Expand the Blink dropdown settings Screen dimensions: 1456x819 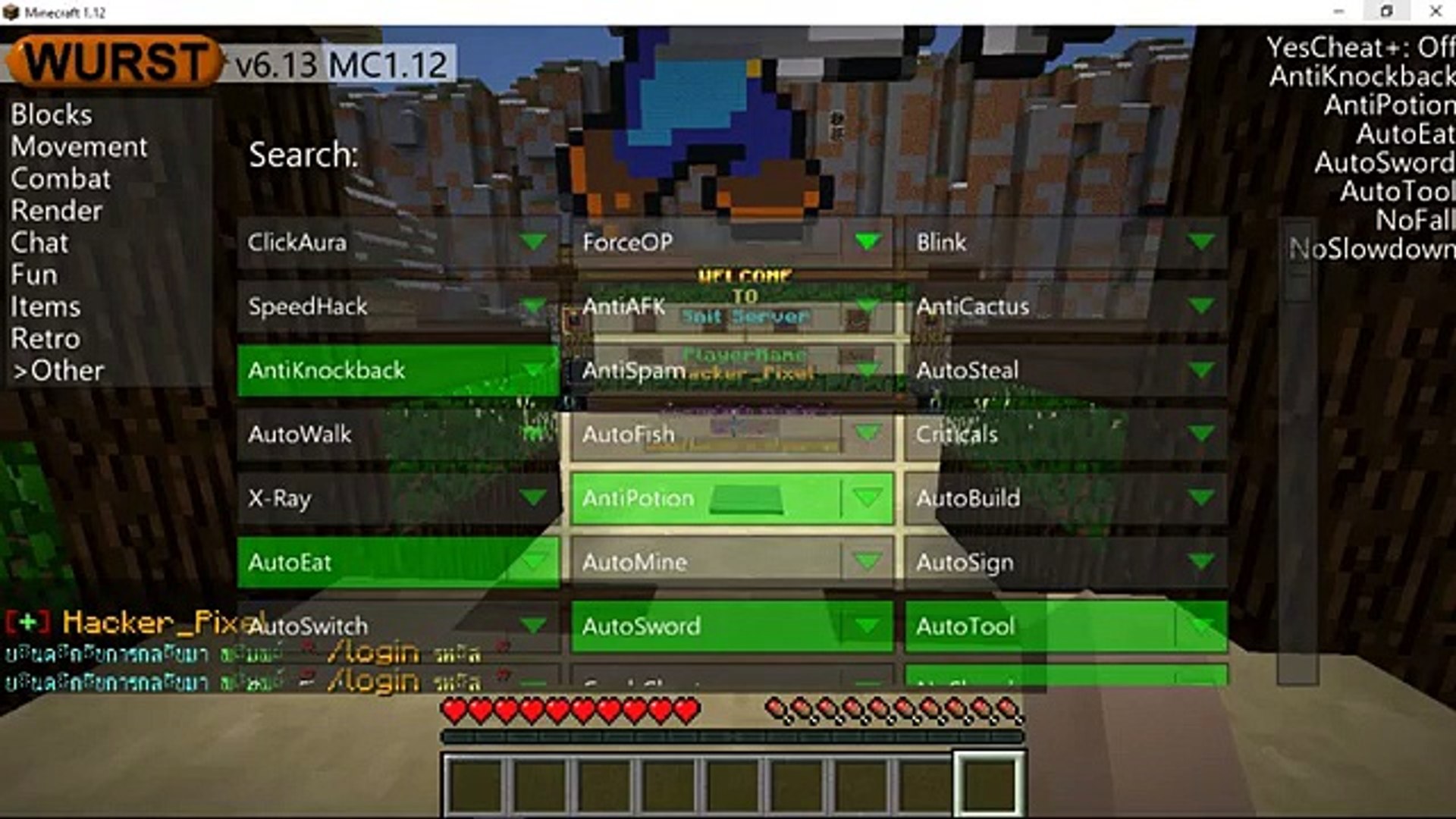pyautogui.click(x=1200, y=242)
